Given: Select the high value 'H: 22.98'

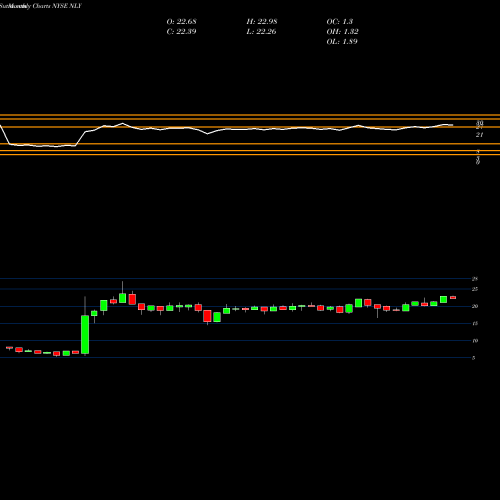Looking at the screenshot, I should pos(262,22).
